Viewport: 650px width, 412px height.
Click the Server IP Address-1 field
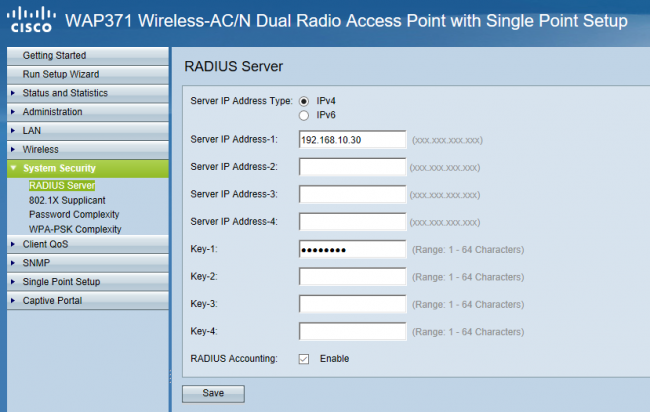[352, 140]
